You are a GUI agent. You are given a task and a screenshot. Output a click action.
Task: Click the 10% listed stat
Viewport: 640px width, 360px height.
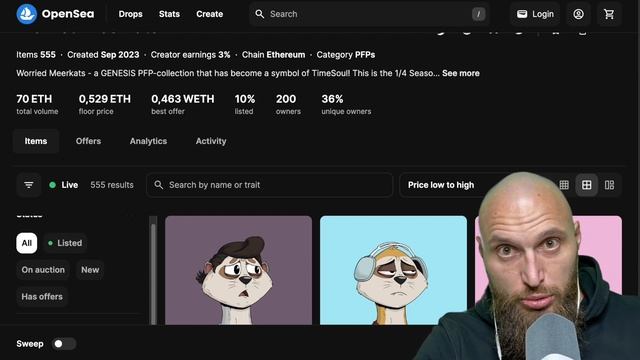(244, 104)
